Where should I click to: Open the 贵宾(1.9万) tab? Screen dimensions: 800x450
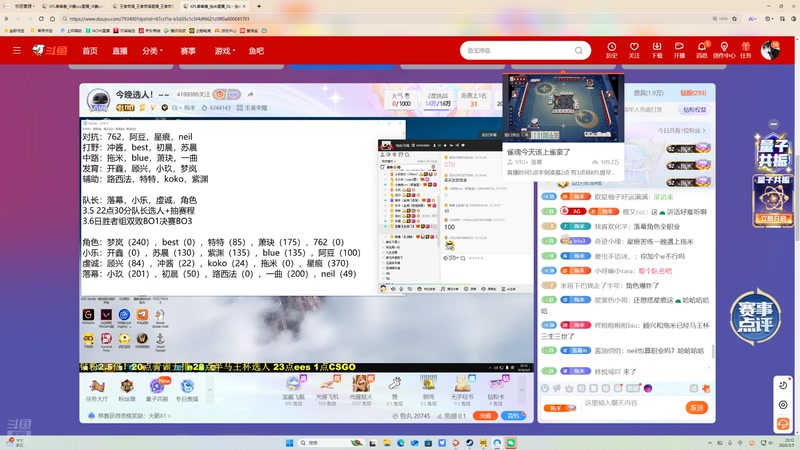(648, 93)
